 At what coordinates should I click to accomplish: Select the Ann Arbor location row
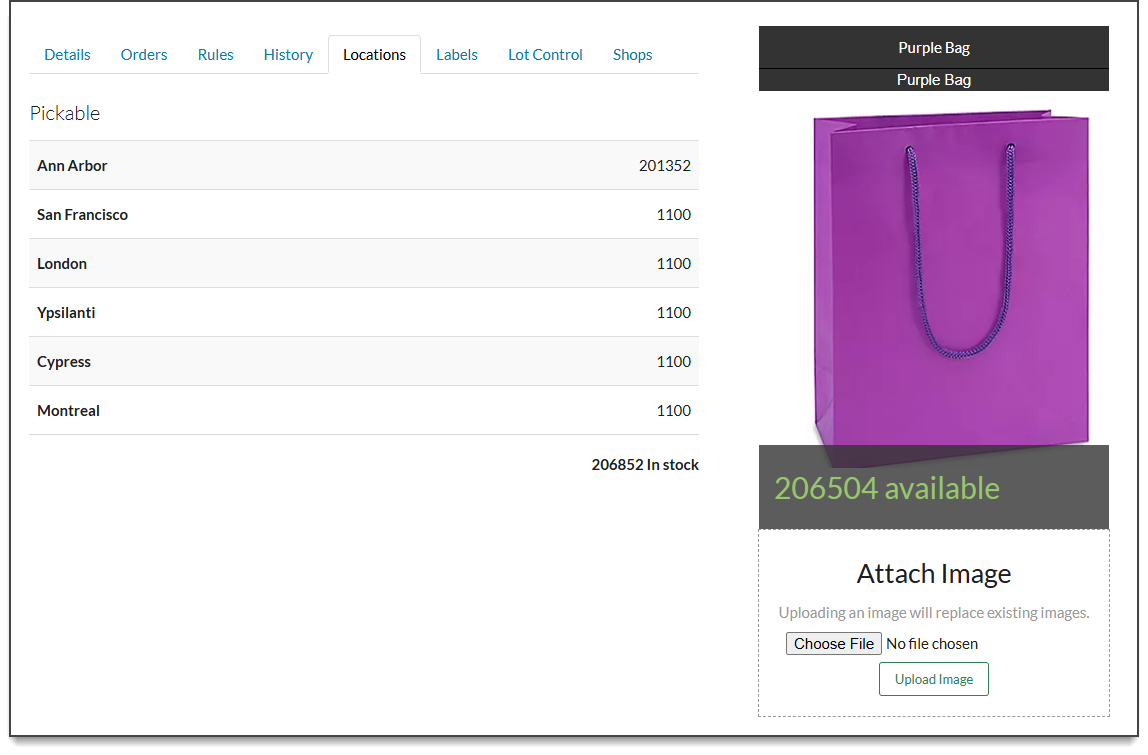(364, 166)
